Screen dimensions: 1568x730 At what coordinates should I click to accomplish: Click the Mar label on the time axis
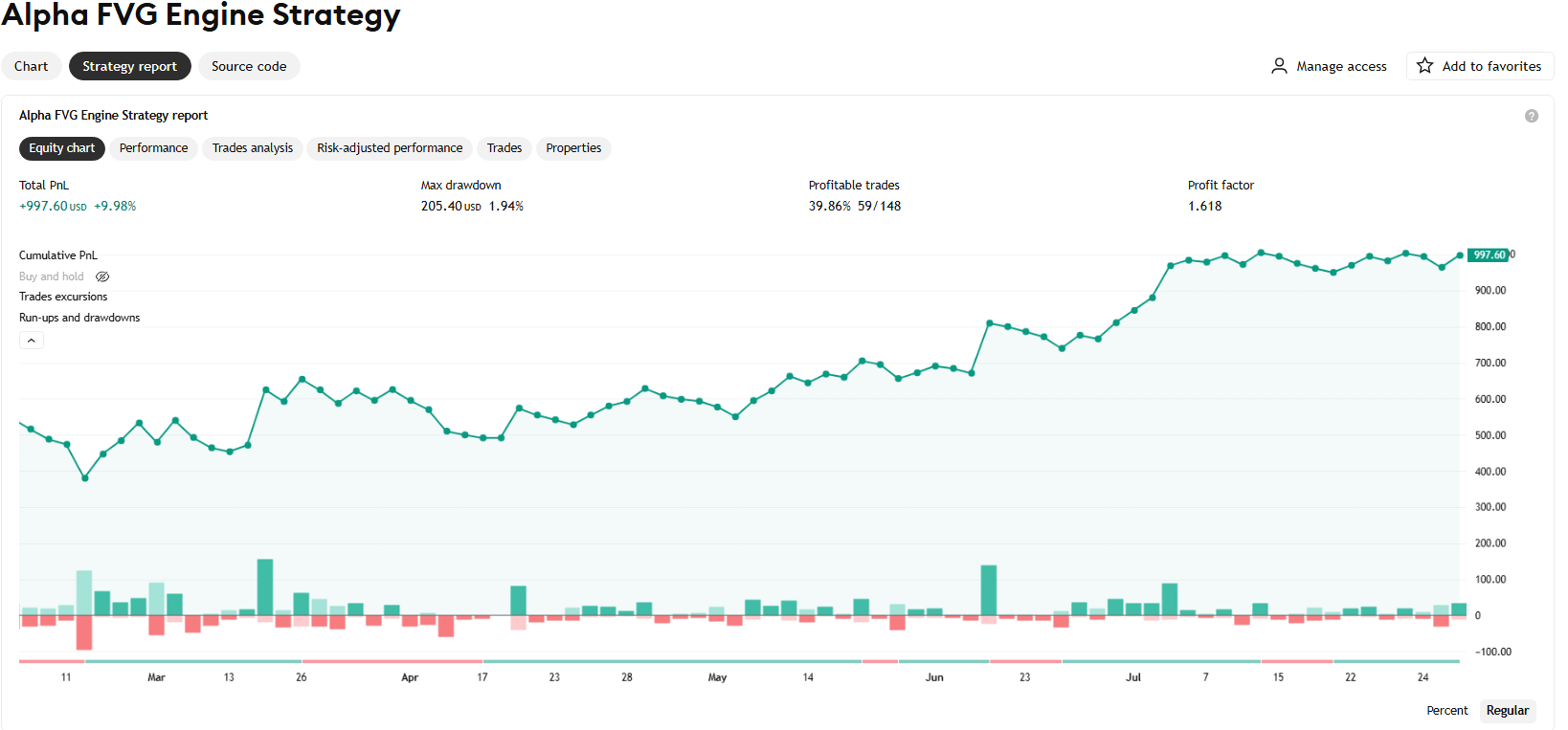pos(156,677)
